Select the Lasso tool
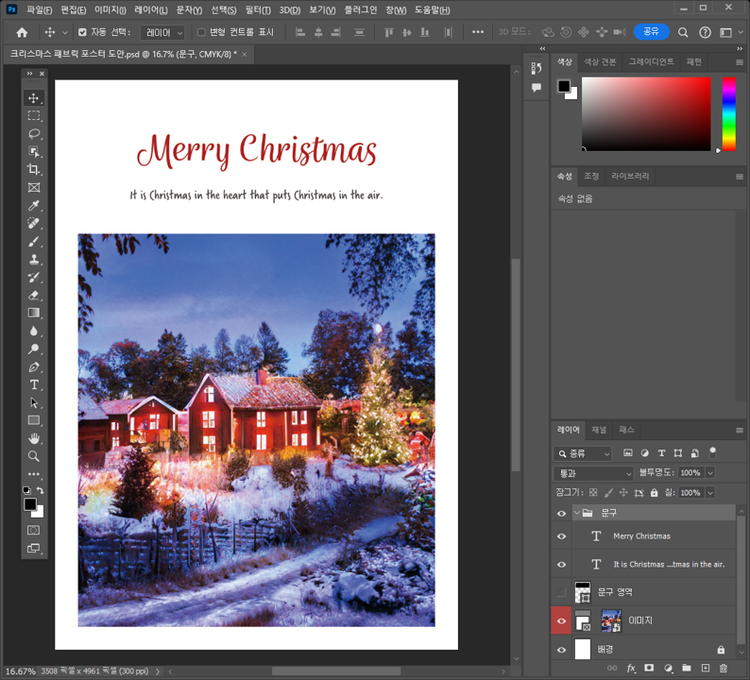750x680 pixels. pyautogui.click(x=34, y=133)
